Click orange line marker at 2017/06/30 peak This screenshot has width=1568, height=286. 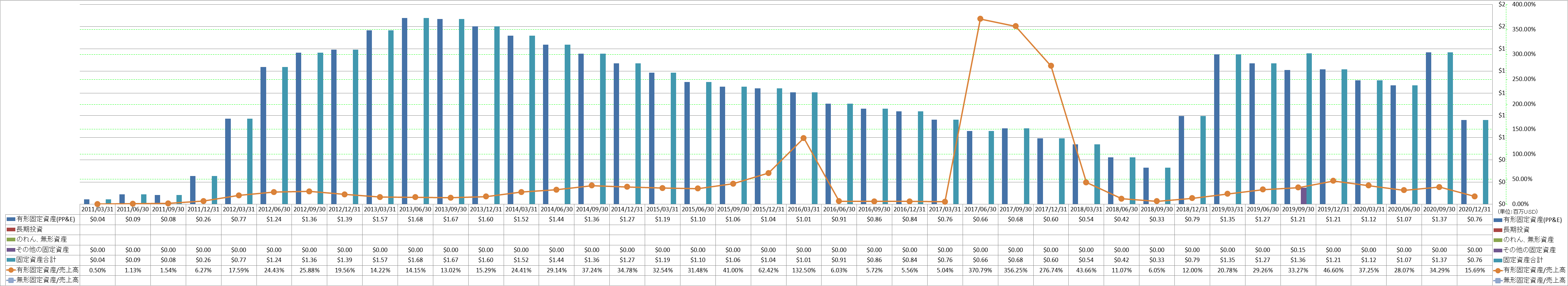tap(980, 19)
